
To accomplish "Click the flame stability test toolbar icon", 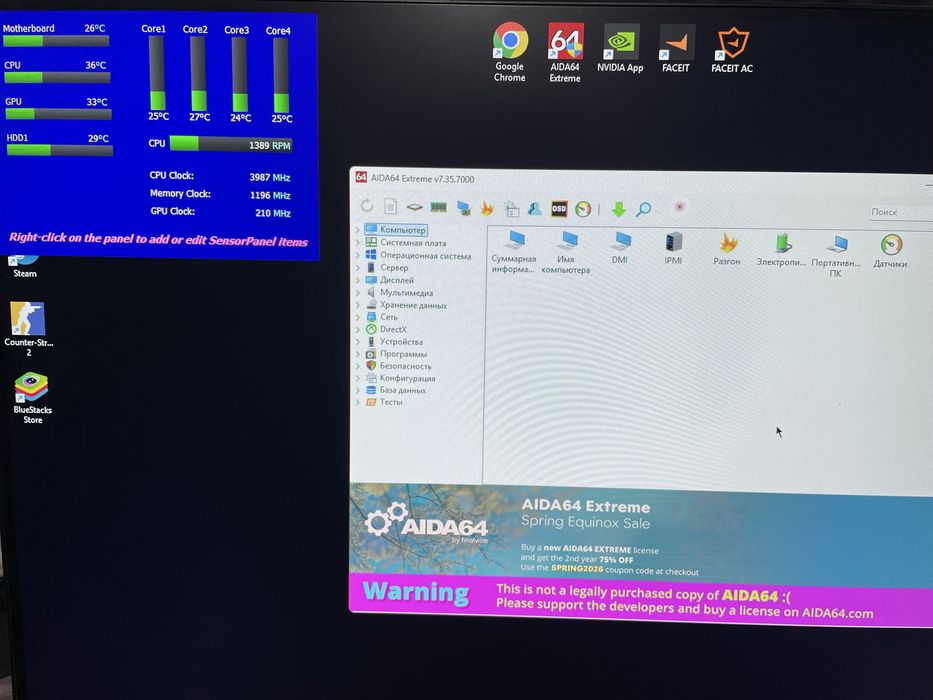I will click(x=487, y=208).
